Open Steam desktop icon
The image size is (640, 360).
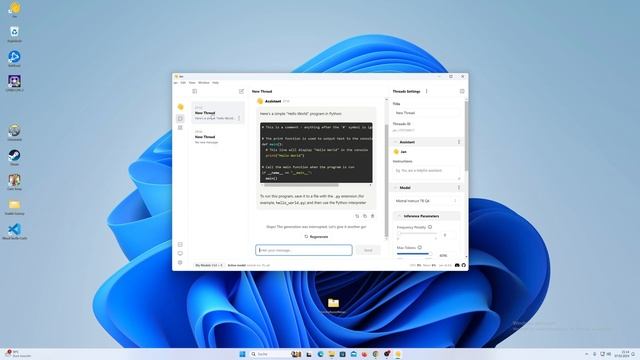[14, 158]
